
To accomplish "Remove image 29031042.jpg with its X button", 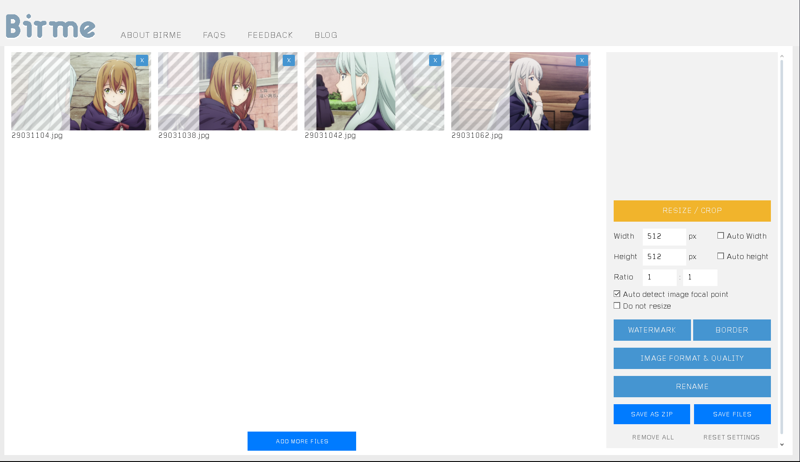I will click(x=435, y=60).
